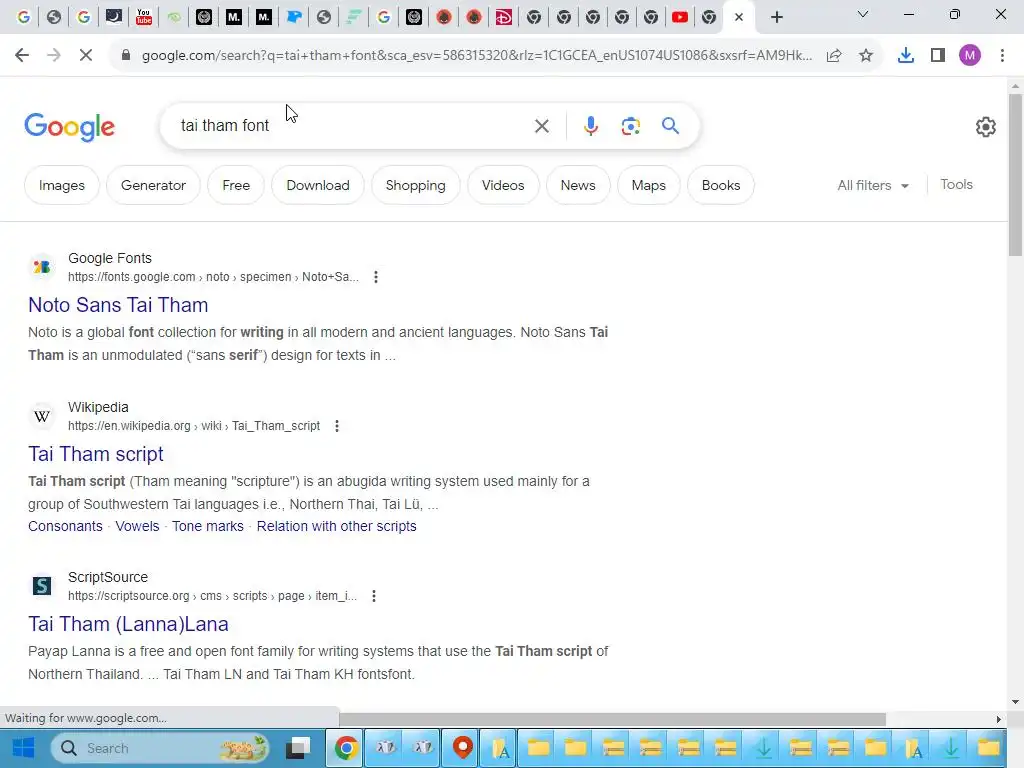Open the tab search chevron
The image size is (1024, 768).
pos(863,14)
